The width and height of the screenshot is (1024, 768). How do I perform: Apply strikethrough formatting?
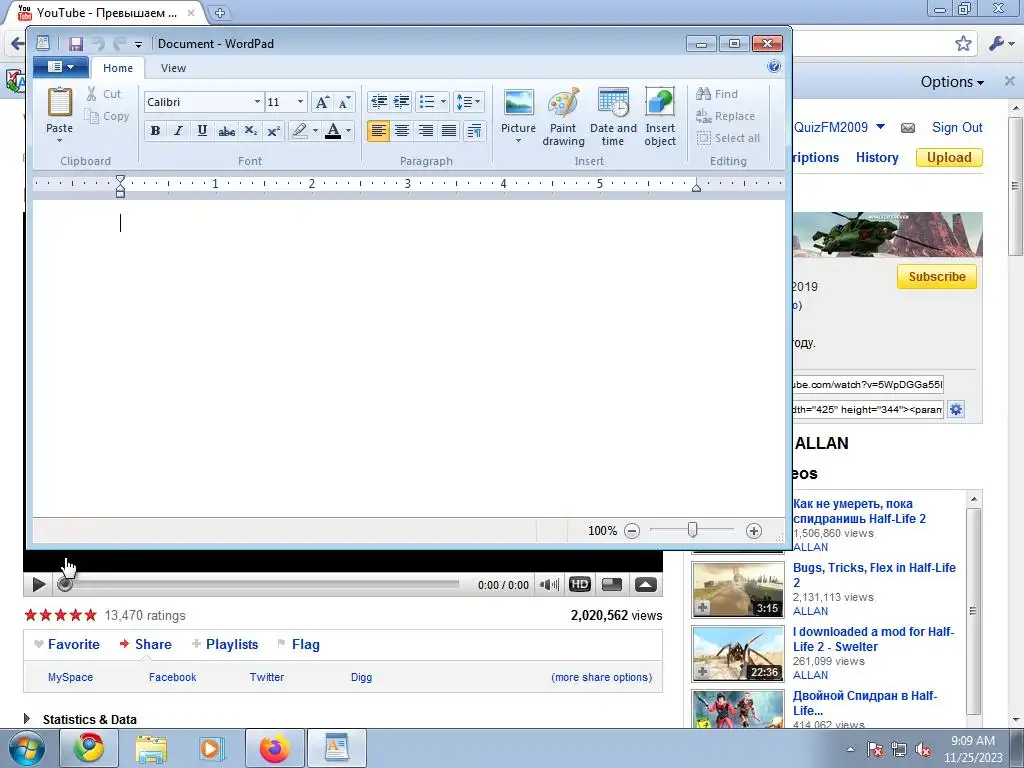coord(227,131)
